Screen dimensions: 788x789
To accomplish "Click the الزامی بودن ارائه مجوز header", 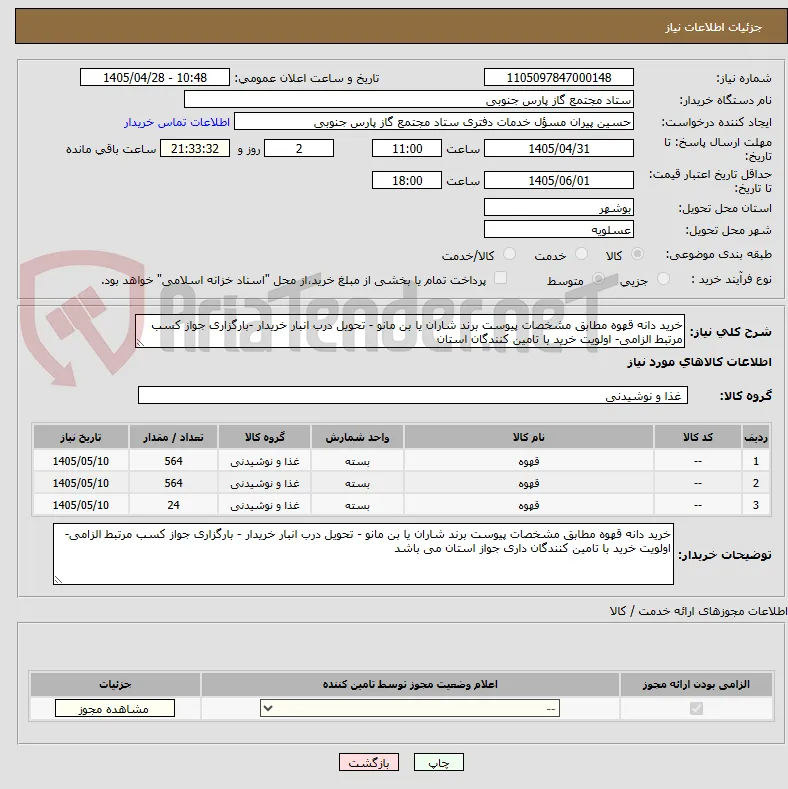I will [696, 684].
